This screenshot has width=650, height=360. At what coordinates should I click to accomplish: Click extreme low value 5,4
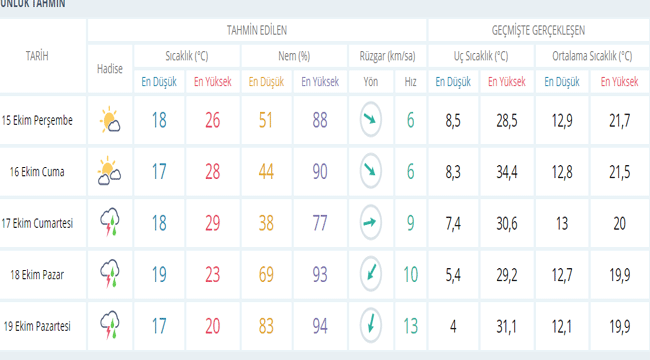point(453,275)
